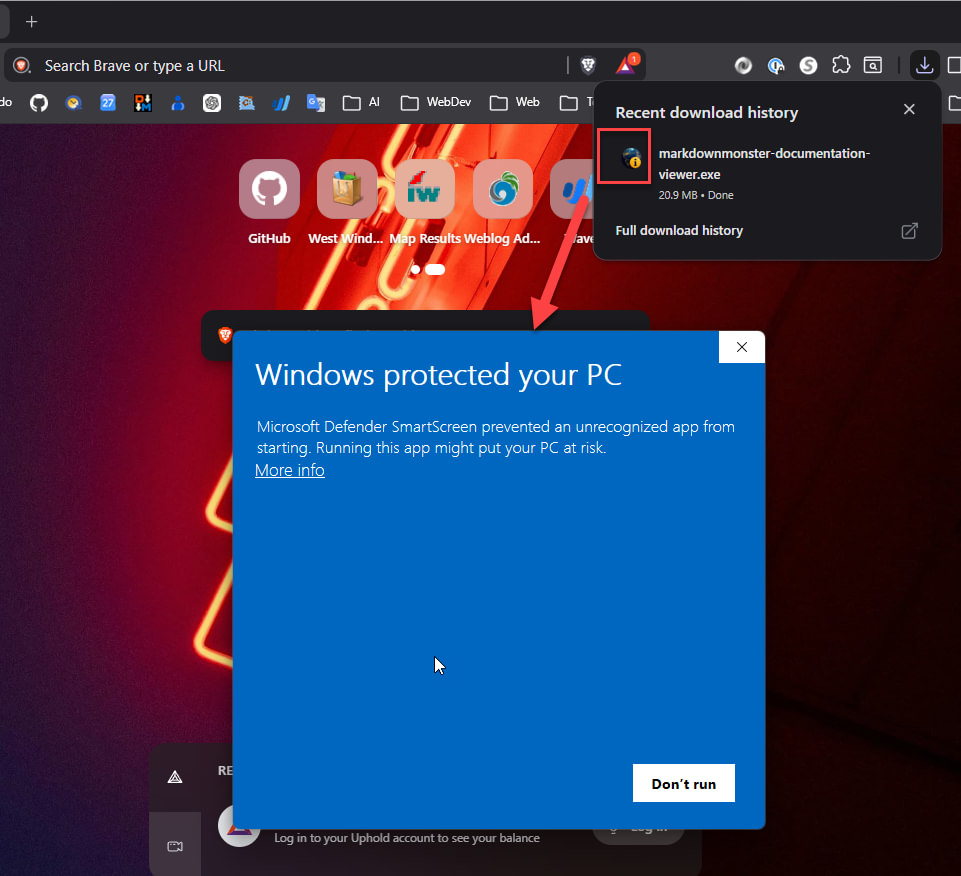The width and height of the screenshot is (961, 876).
Task: Click the white S circle extension icon
Action: point(808,65)
